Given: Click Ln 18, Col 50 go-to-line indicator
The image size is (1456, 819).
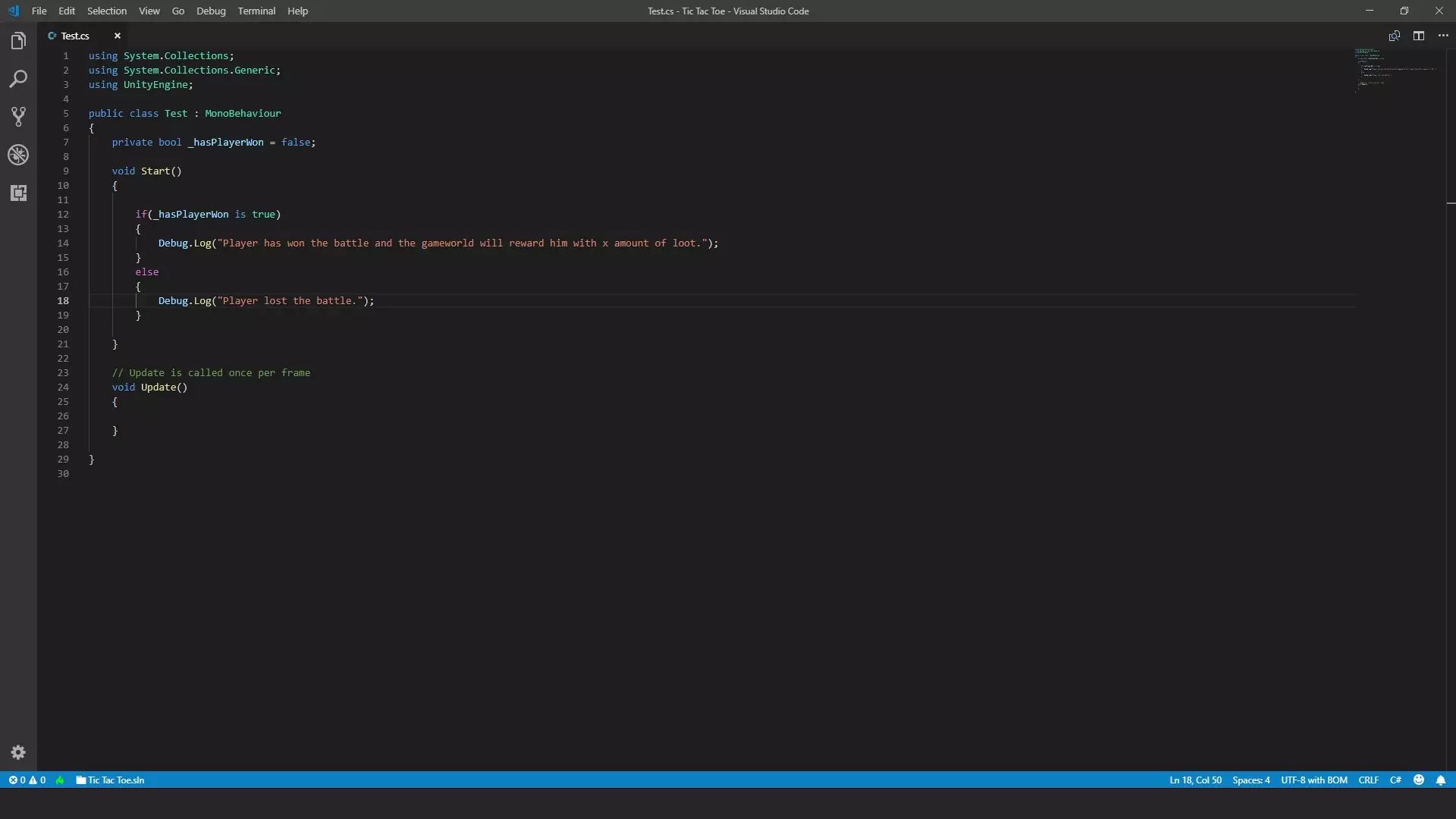Looking at the screenshot, I should (1195, 780).
